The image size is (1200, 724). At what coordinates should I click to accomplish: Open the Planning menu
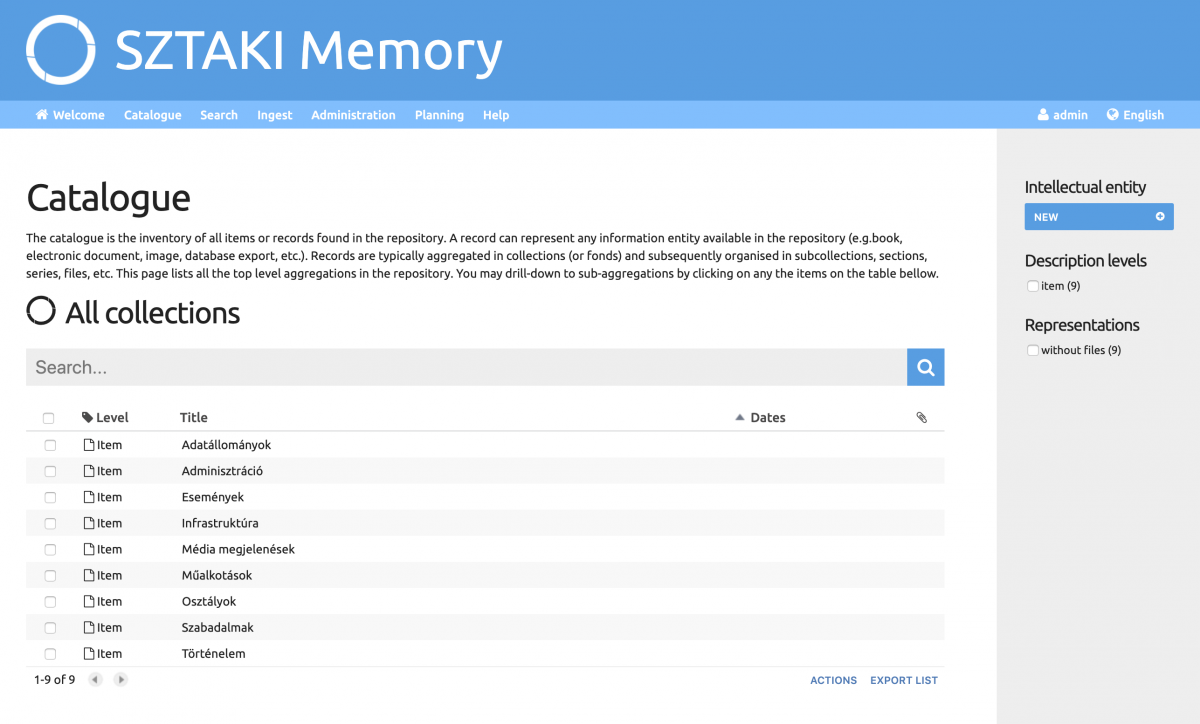(x=439, y=115)
